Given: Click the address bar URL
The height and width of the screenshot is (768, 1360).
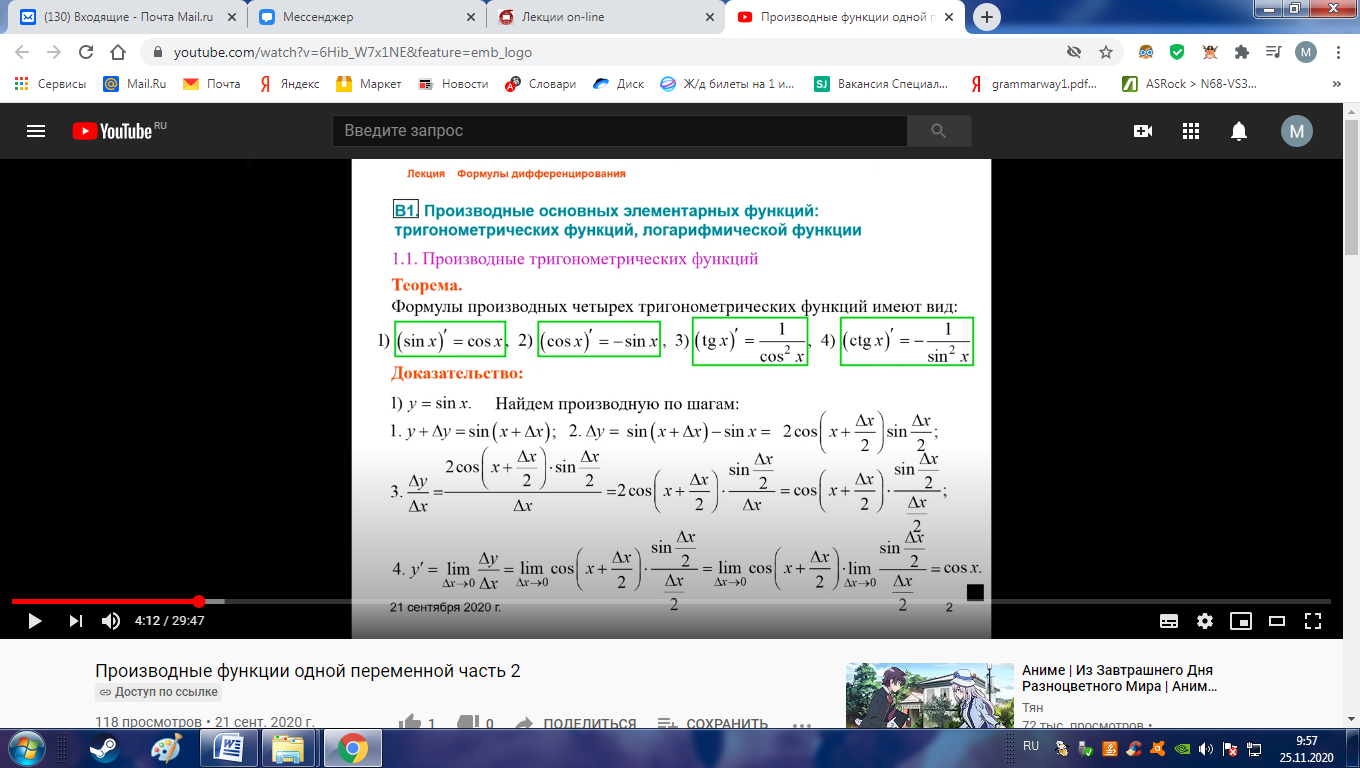Looking at the screenshot, I should pos(352,52).
